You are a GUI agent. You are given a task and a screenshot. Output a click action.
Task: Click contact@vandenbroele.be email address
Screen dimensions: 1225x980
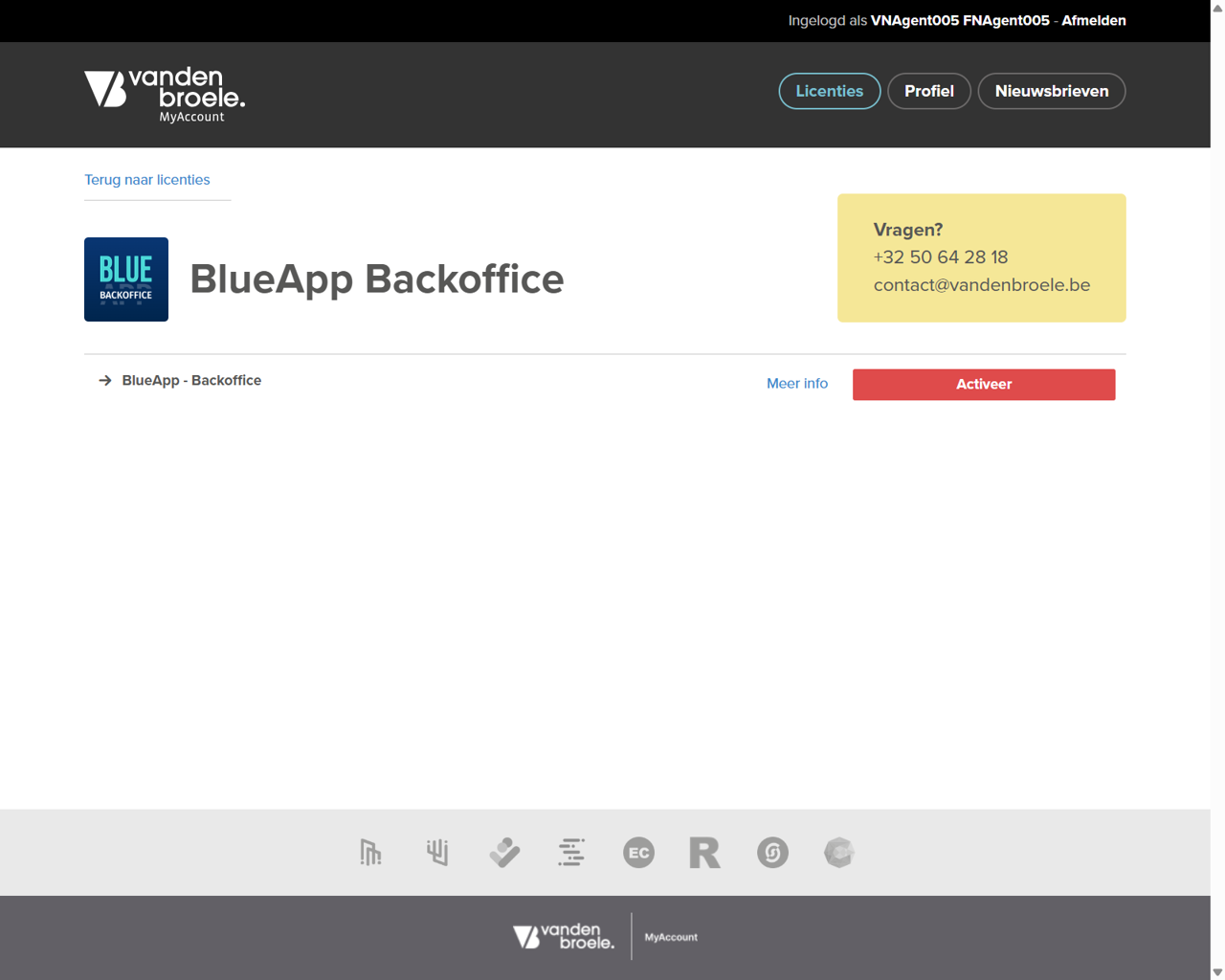[981, 285]
